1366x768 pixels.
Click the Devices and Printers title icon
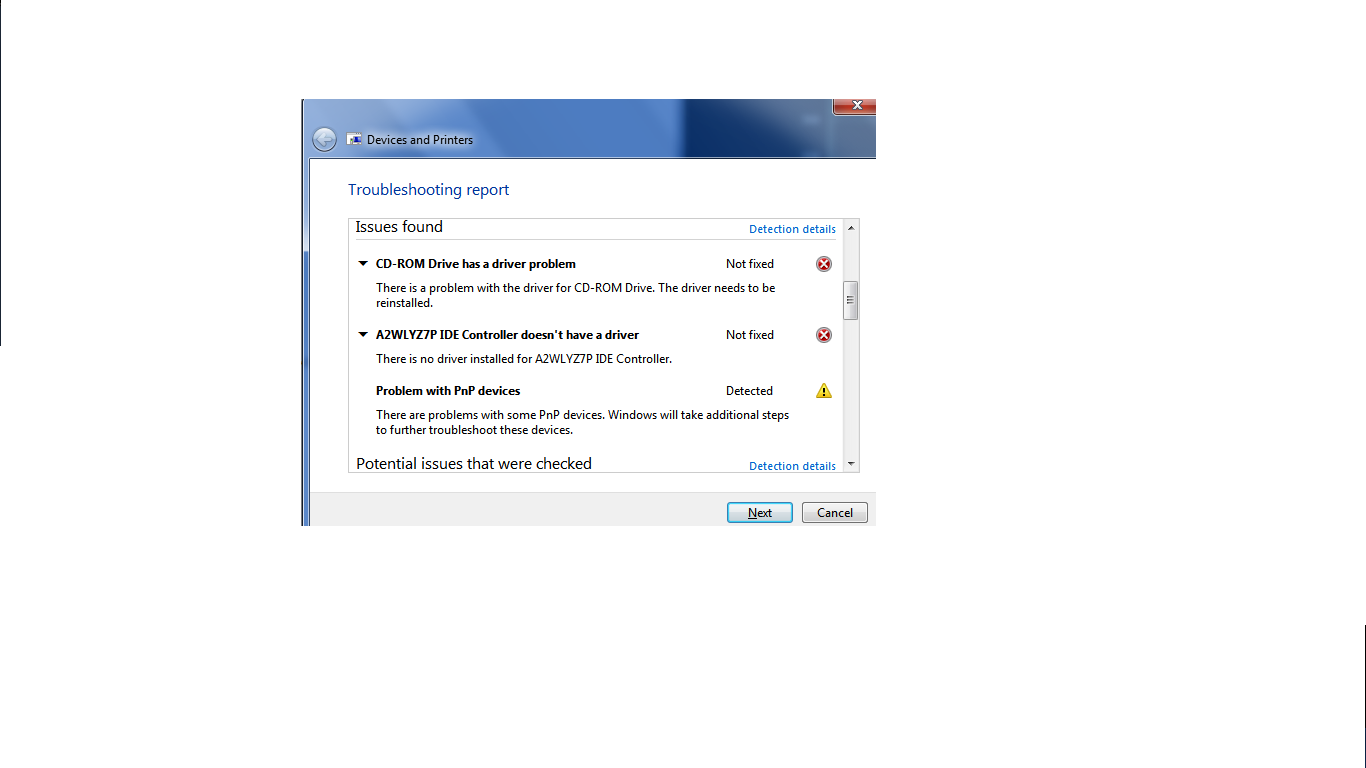354,139
